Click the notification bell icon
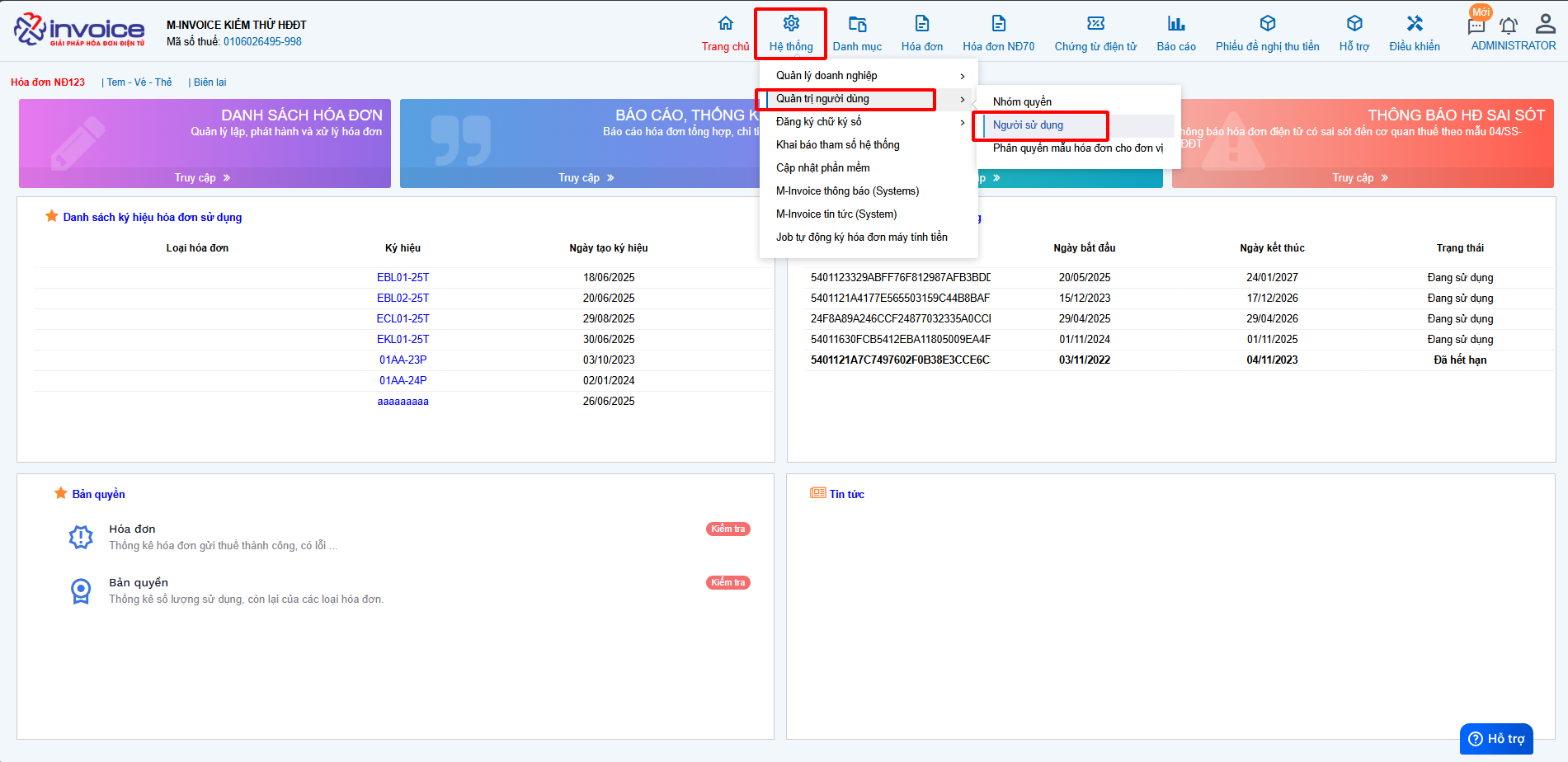 1509,26
